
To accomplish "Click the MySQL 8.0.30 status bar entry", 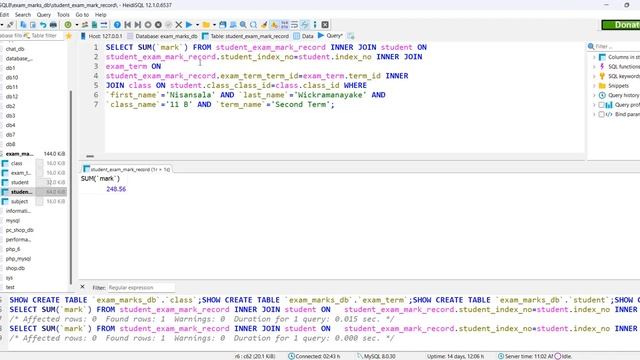I will 376,356.
